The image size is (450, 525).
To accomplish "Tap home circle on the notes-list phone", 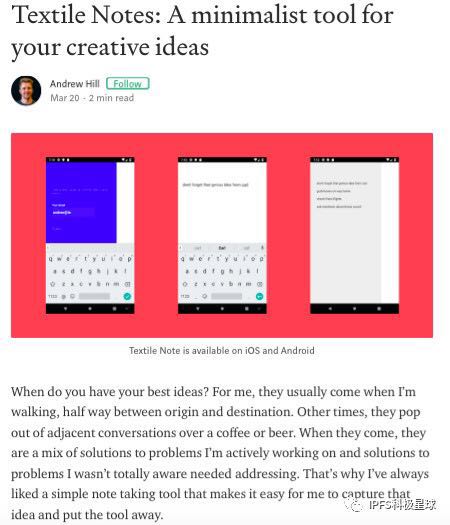I will coord(354,308).
